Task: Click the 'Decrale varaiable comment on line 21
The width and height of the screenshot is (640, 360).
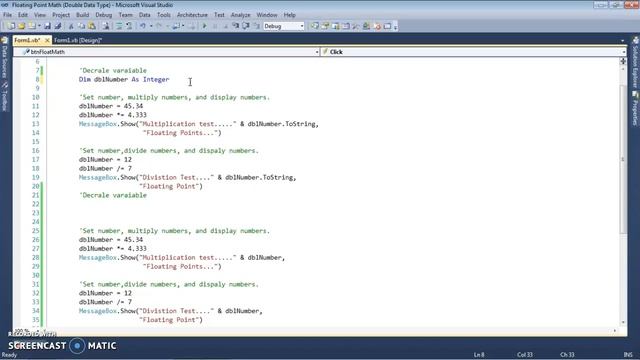Action: [113, 196]
